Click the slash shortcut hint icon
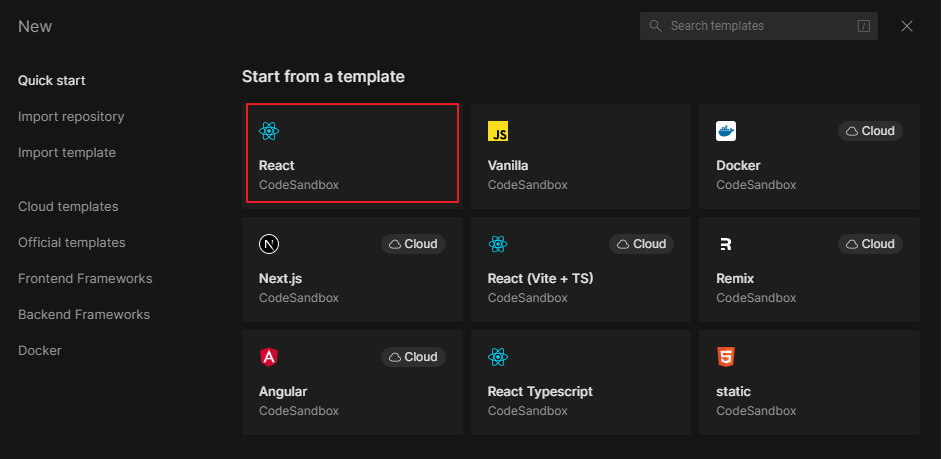The width and height of the screenshot is (941, 459). click(863, 26)
